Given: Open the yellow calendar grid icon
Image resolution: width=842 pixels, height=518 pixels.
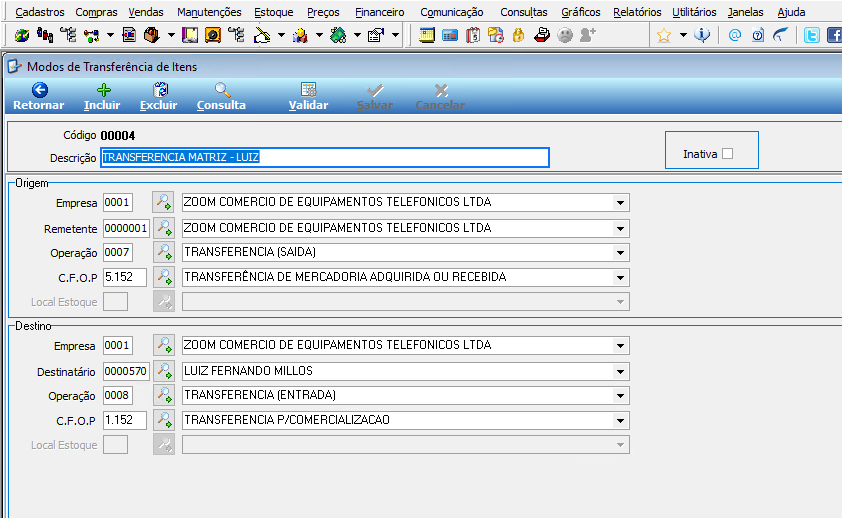Looking at the screenshot, I should [427, 35].
